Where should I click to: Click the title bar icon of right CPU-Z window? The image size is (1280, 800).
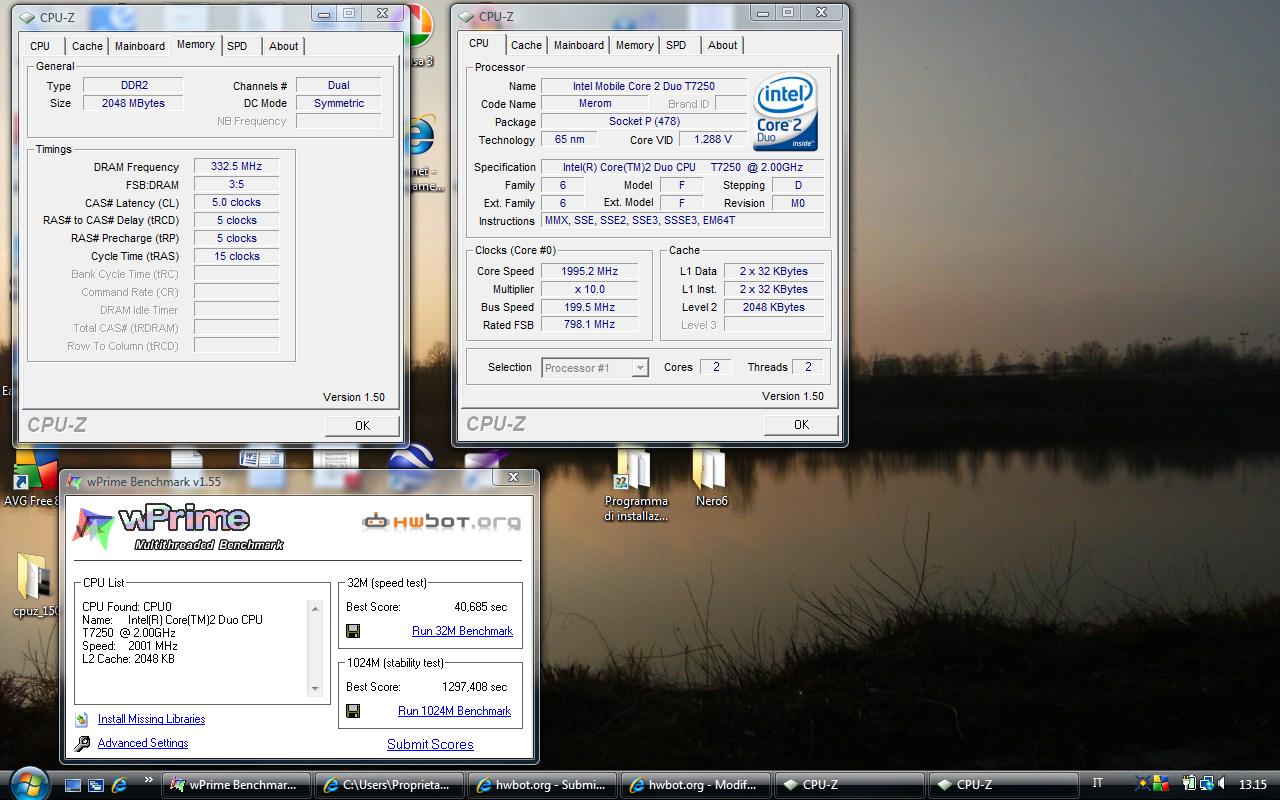point(466,16)
